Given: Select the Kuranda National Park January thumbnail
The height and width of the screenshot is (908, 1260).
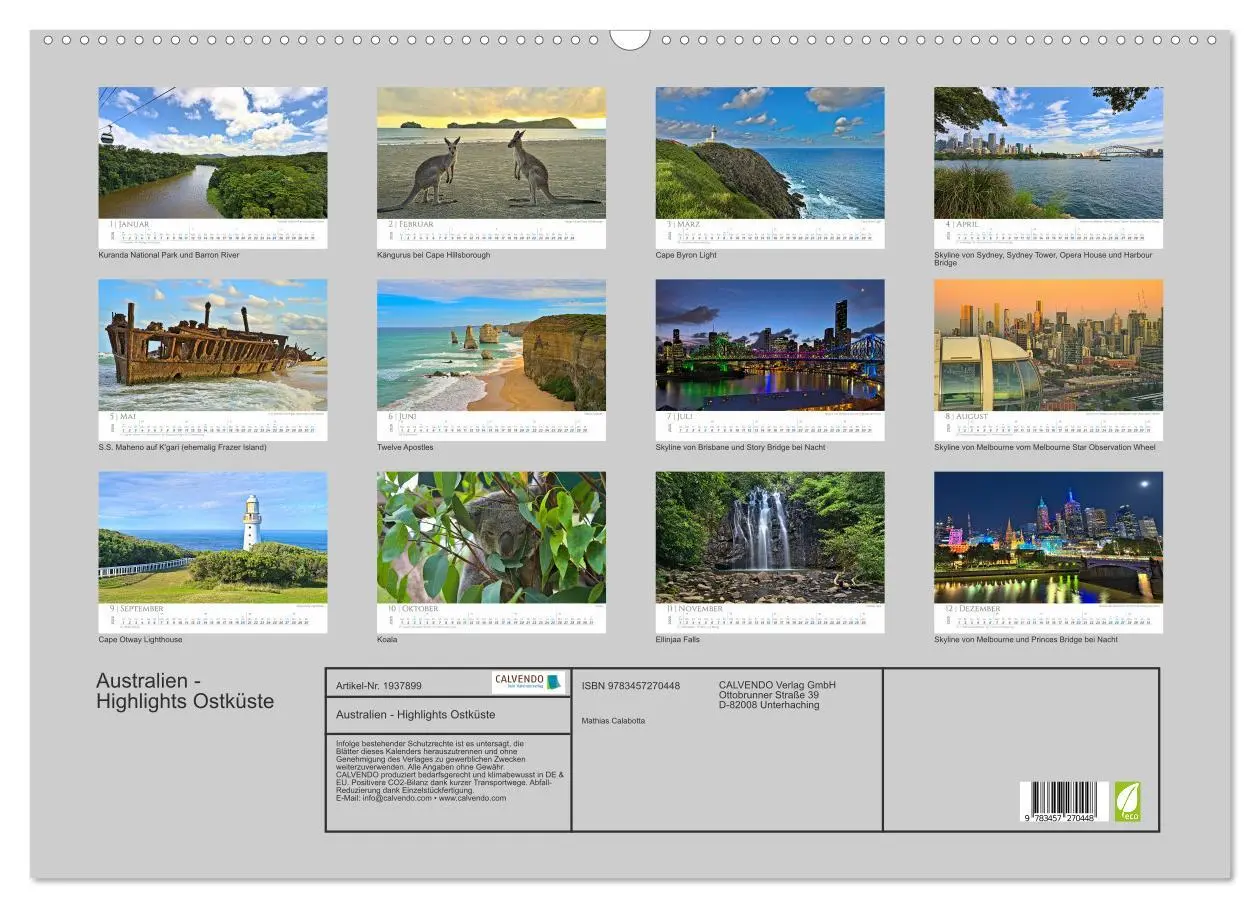Looking at the screenshot, I should click(x=212, y=150).
